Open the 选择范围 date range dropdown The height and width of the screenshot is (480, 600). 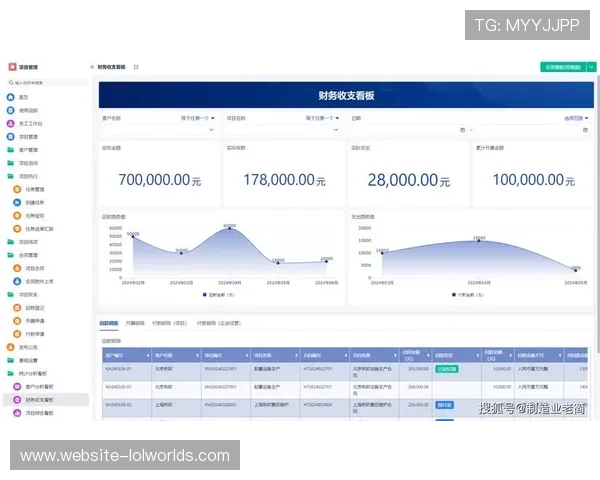575,118
